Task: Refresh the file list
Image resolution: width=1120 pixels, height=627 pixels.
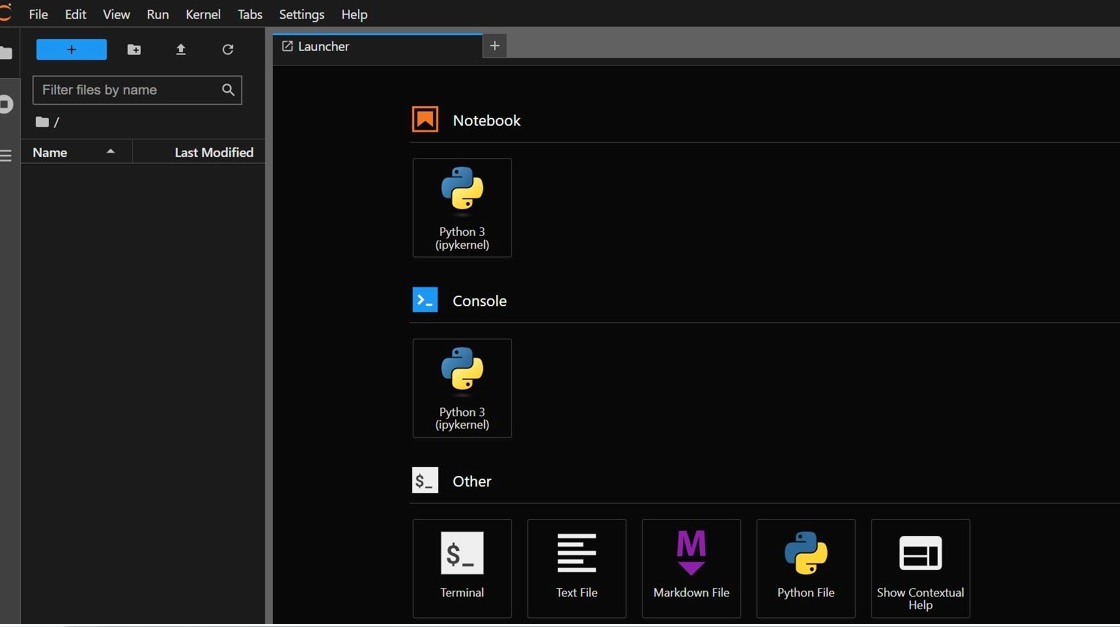Action: coord(228,49)
